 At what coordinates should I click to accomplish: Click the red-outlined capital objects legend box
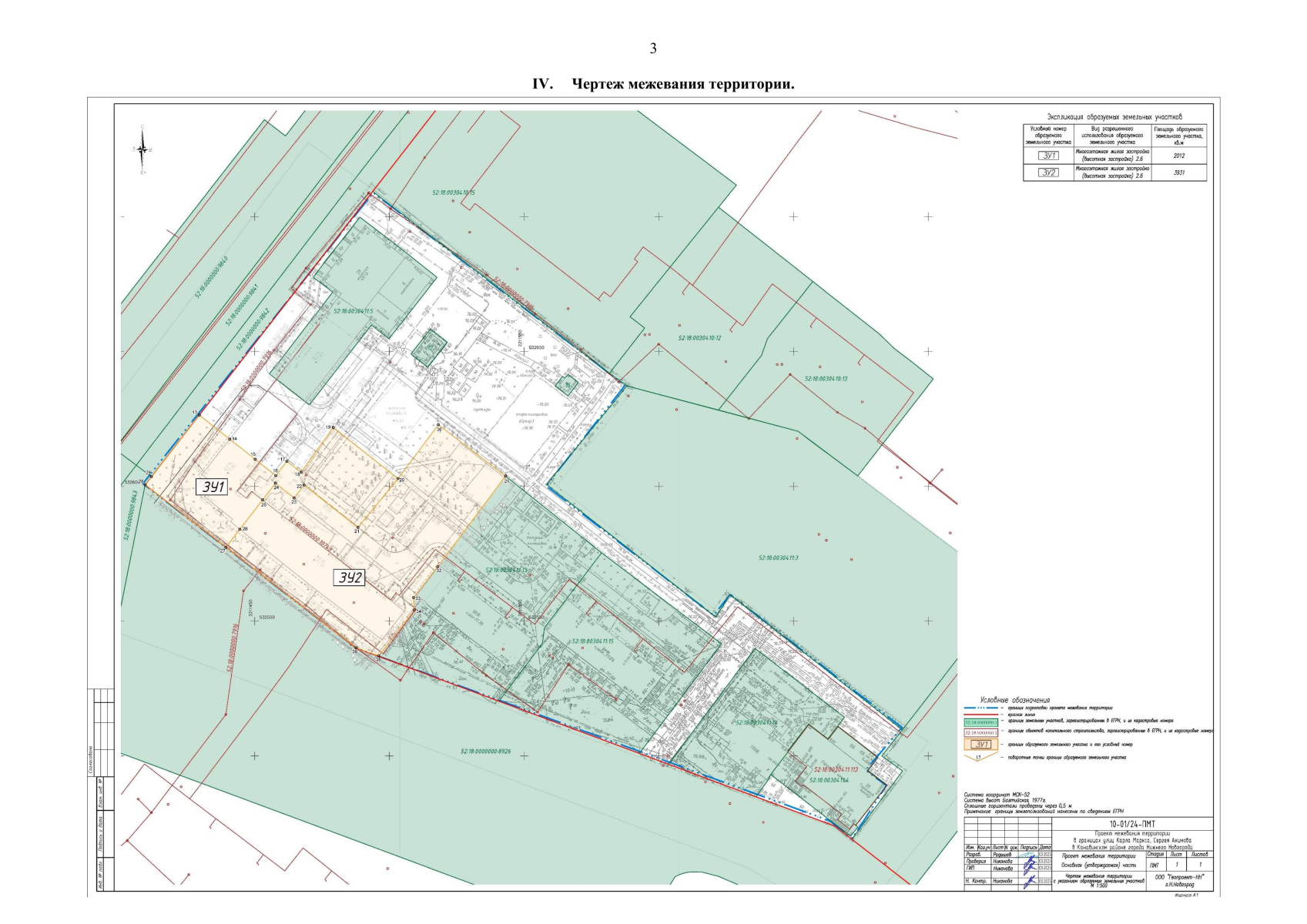pyautogui.click(x=980, y=731)
